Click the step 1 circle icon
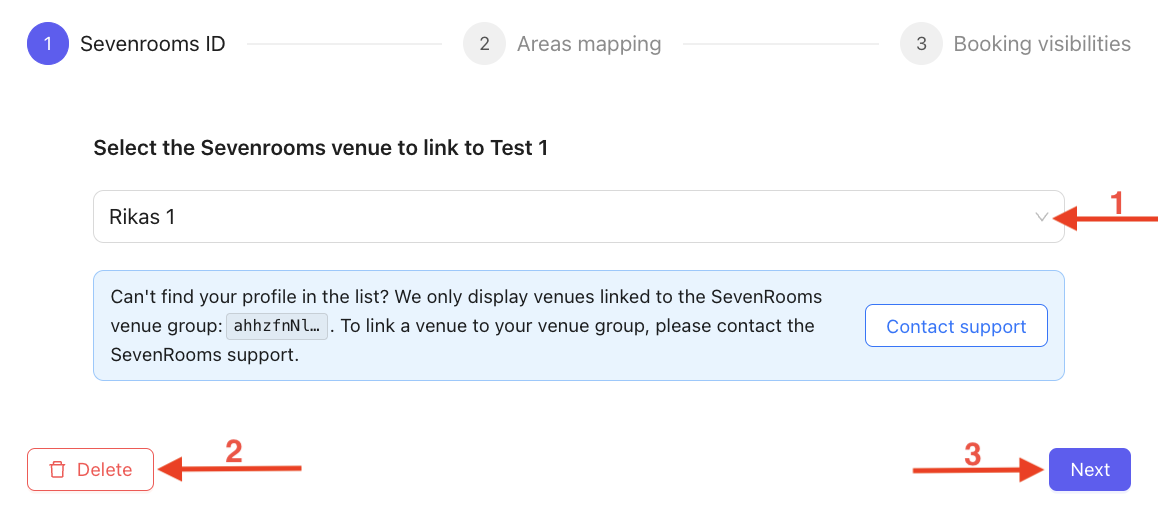This screenshot has height=524, width=1158. 47,44
